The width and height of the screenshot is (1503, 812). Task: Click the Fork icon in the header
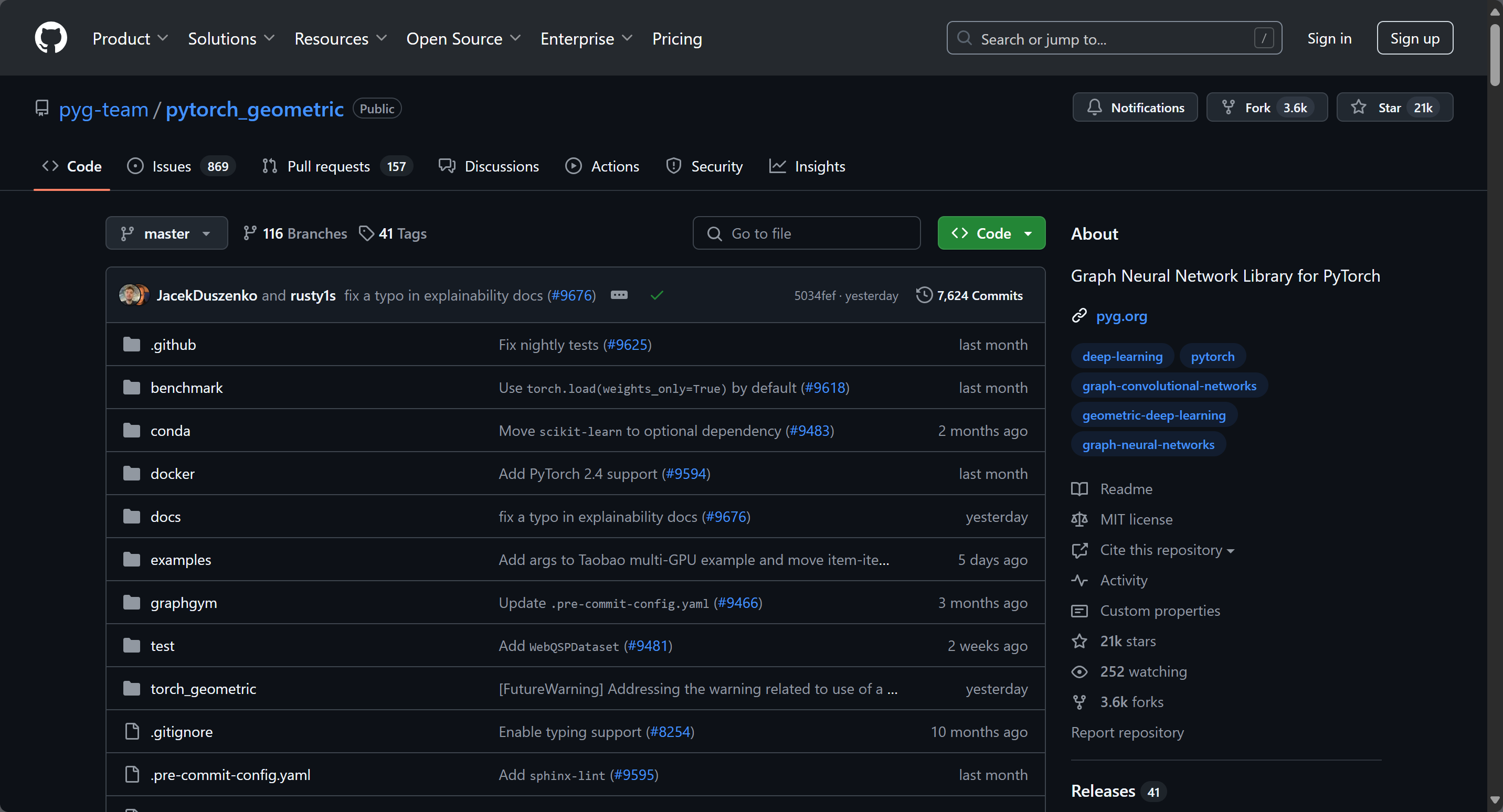pyautogui.click(x=1228, y=108)
